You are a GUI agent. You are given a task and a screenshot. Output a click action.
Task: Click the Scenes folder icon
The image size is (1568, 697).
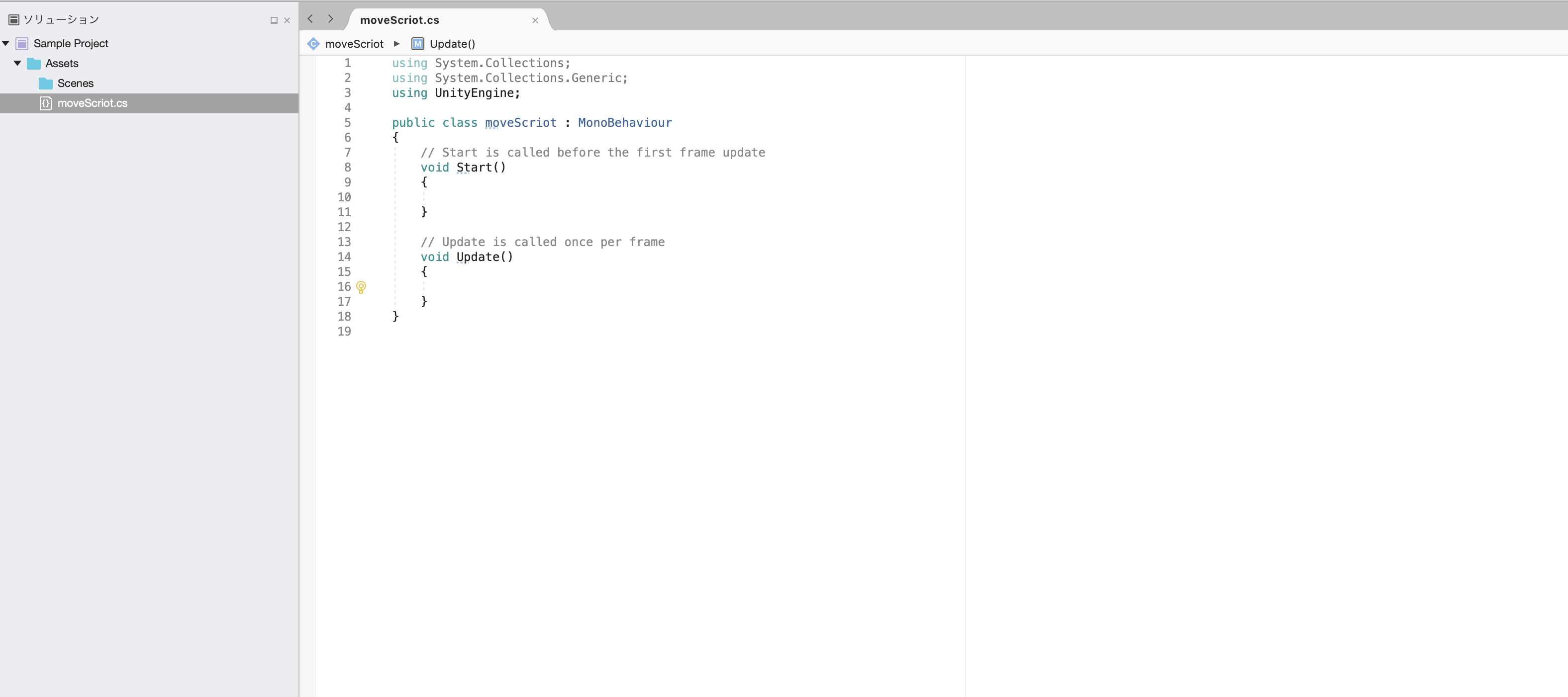pyautogui.click(x=46, y=84)
